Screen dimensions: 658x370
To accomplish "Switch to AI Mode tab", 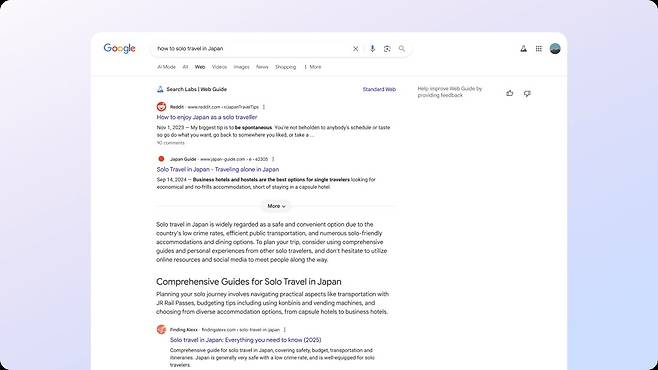I will [x=166, y=67].
